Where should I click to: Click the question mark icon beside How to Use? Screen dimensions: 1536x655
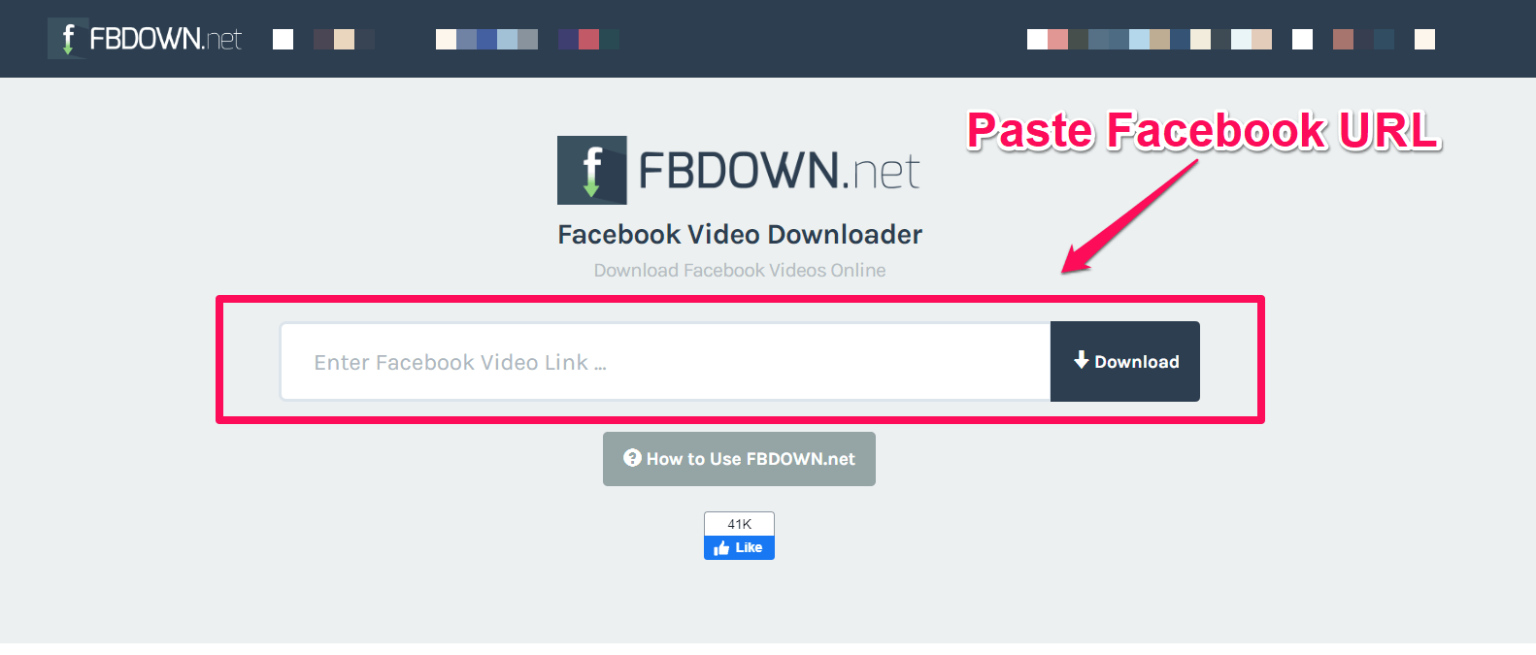tap(632, 458)
